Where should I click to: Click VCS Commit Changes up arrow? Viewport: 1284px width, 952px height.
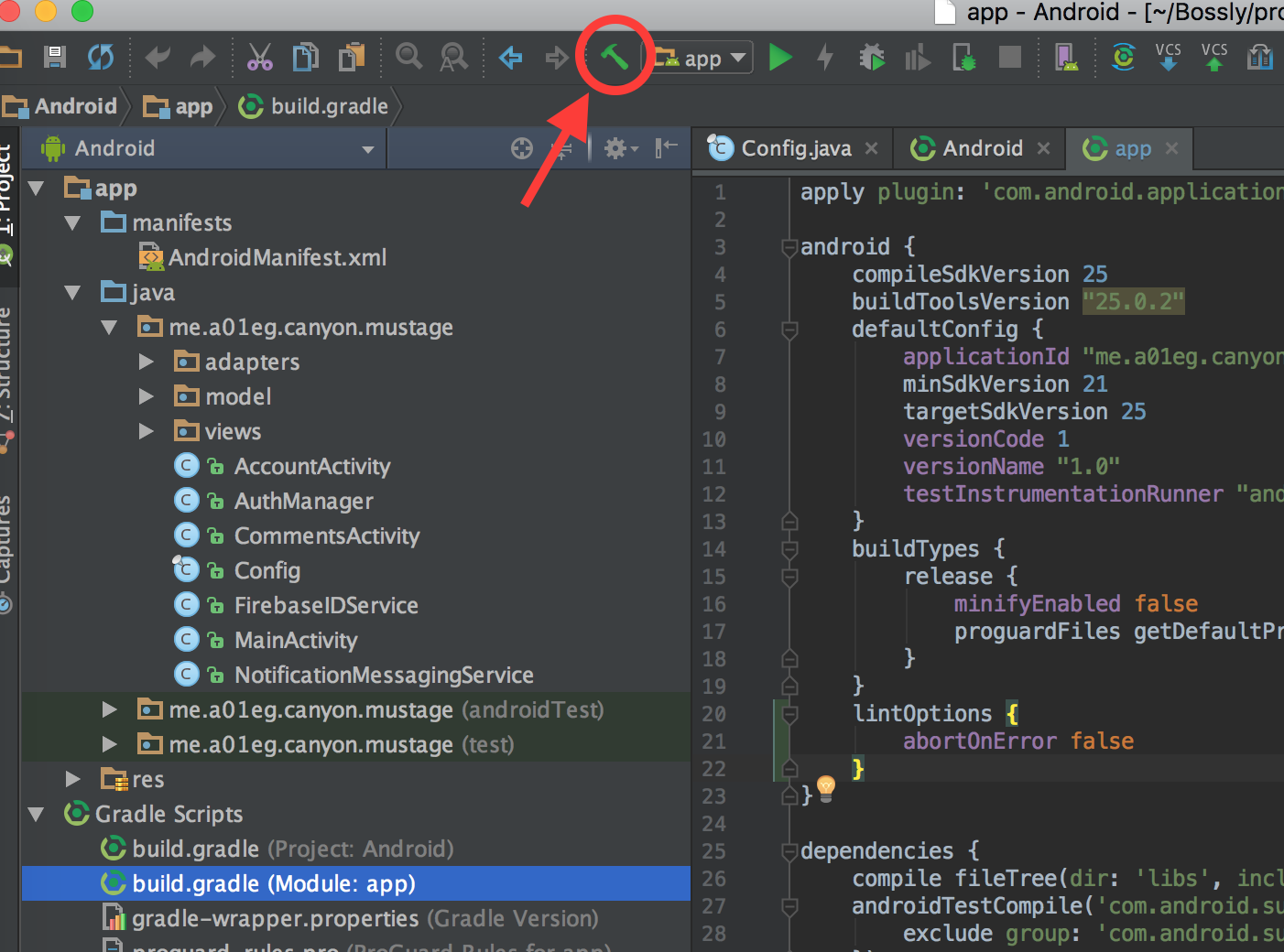point(1214,57)
